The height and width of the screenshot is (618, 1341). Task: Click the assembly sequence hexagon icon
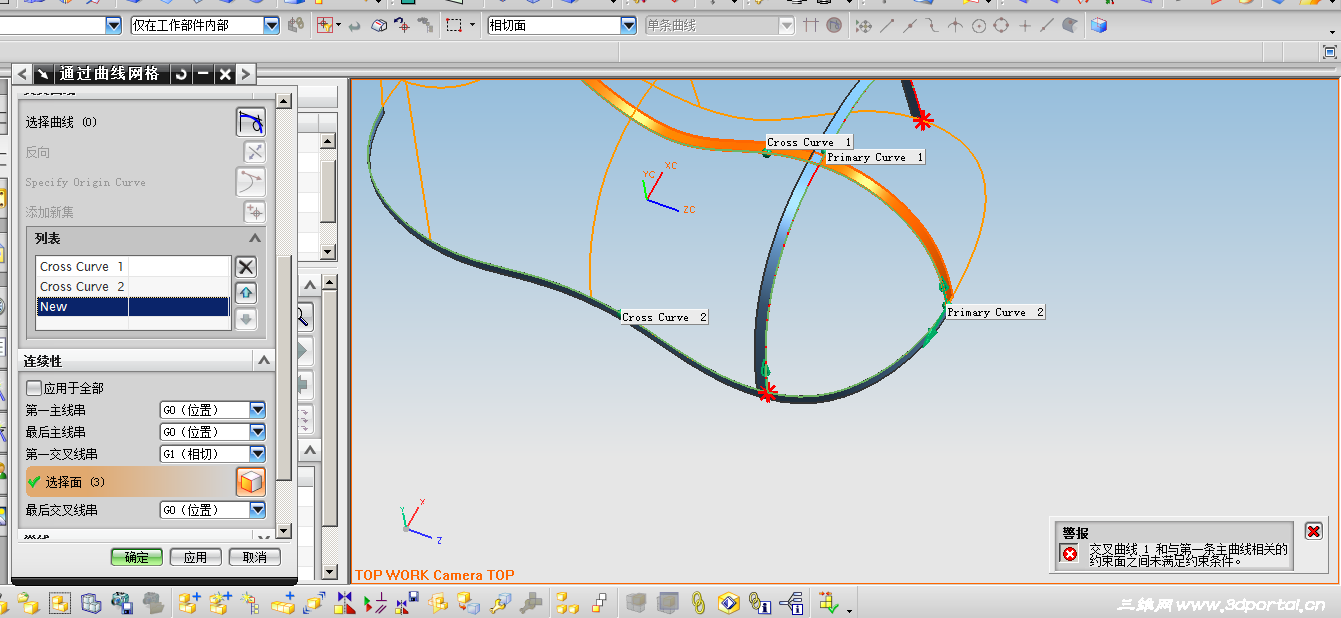click(728, 603)
